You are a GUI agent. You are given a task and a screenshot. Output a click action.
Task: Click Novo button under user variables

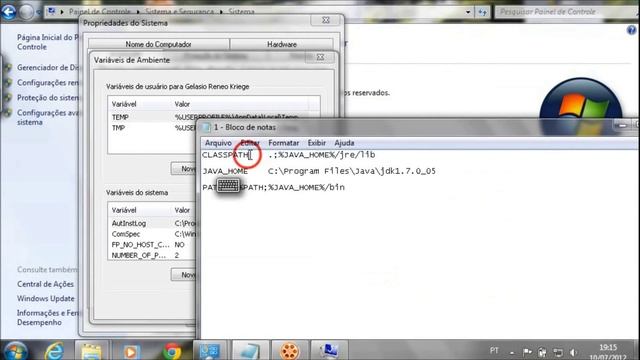(184, 169)
